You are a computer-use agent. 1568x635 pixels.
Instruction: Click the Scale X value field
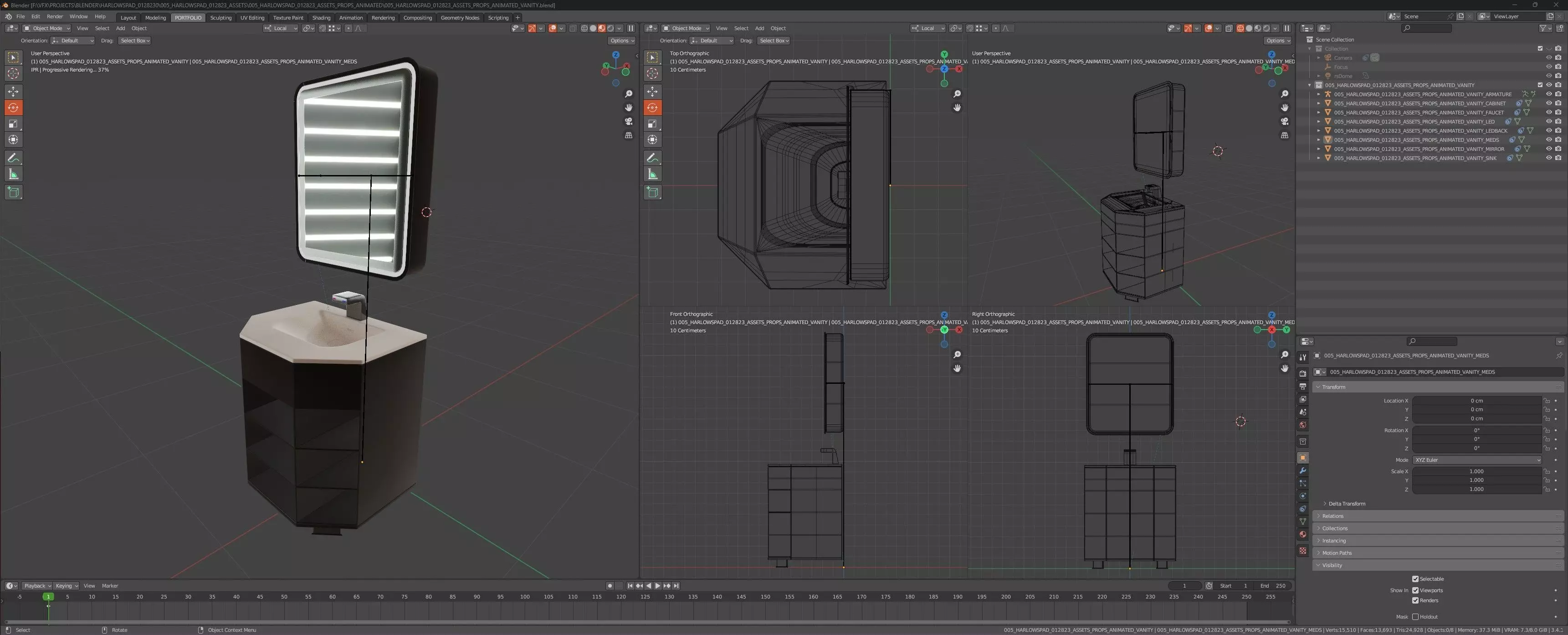1476,471
